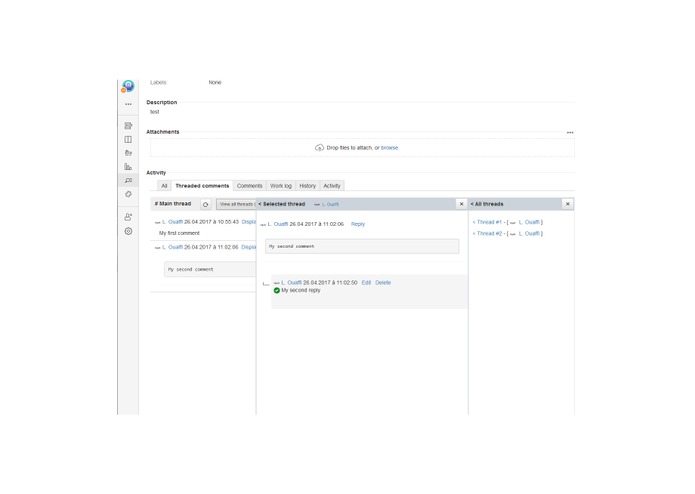Viewport: 695px width, 494px height.
Task: Click Display link on the 11:02:06 comment
Action: 249,247
